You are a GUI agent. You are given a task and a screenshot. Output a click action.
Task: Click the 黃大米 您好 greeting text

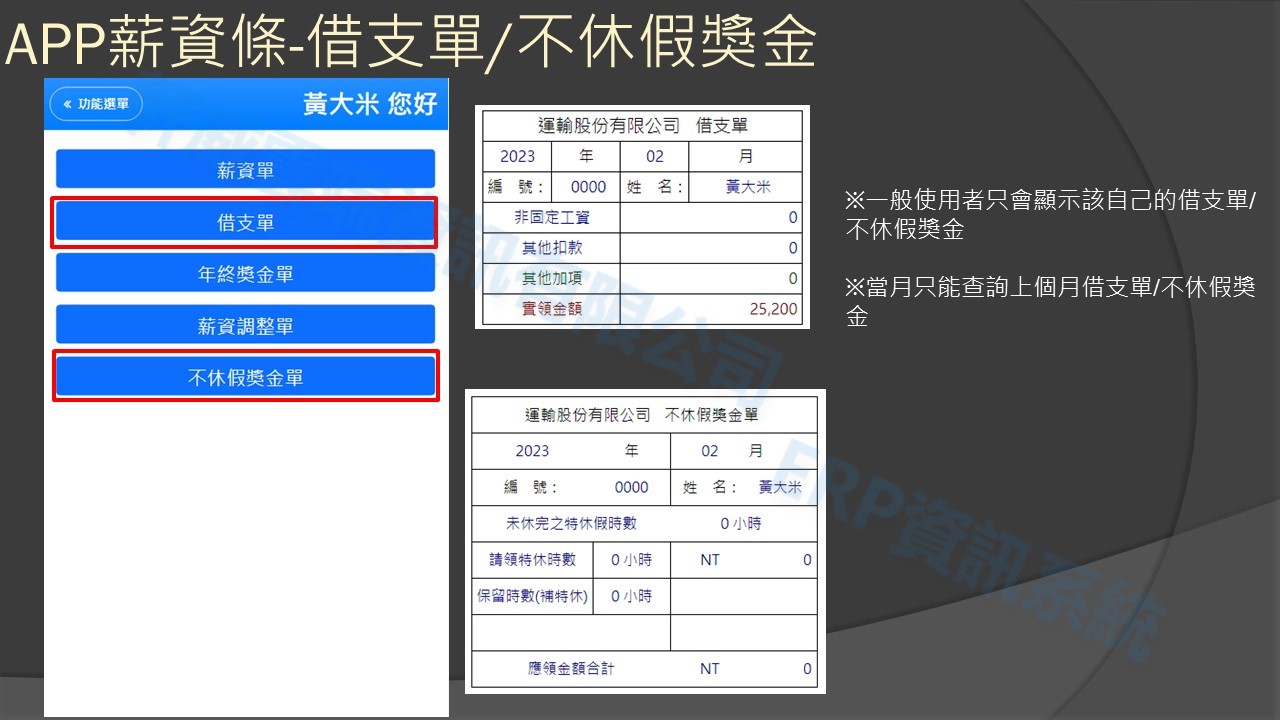pyautogui.click(x=370, y=104)
